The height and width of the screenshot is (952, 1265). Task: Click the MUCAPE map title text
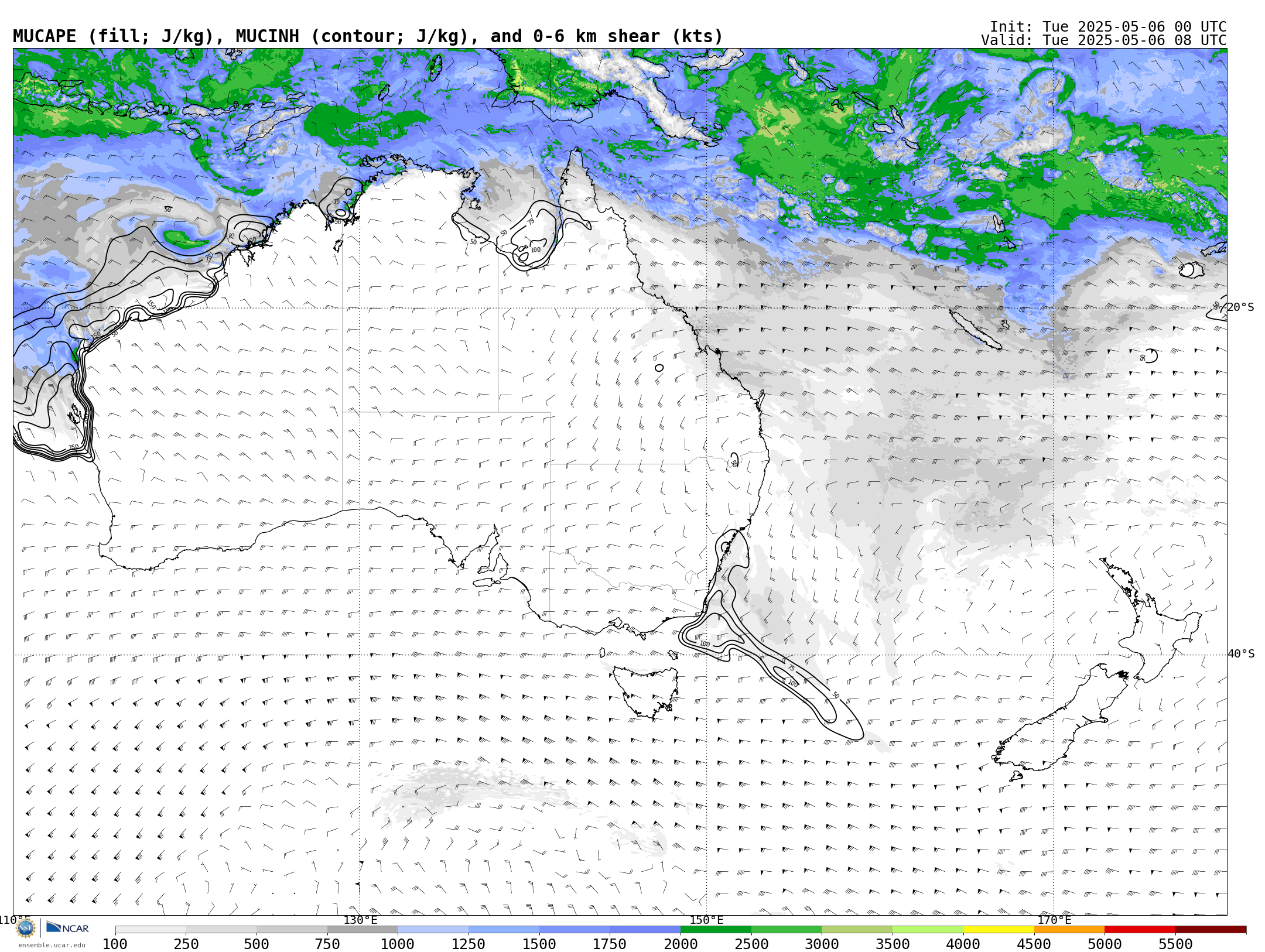pos(368,36)
